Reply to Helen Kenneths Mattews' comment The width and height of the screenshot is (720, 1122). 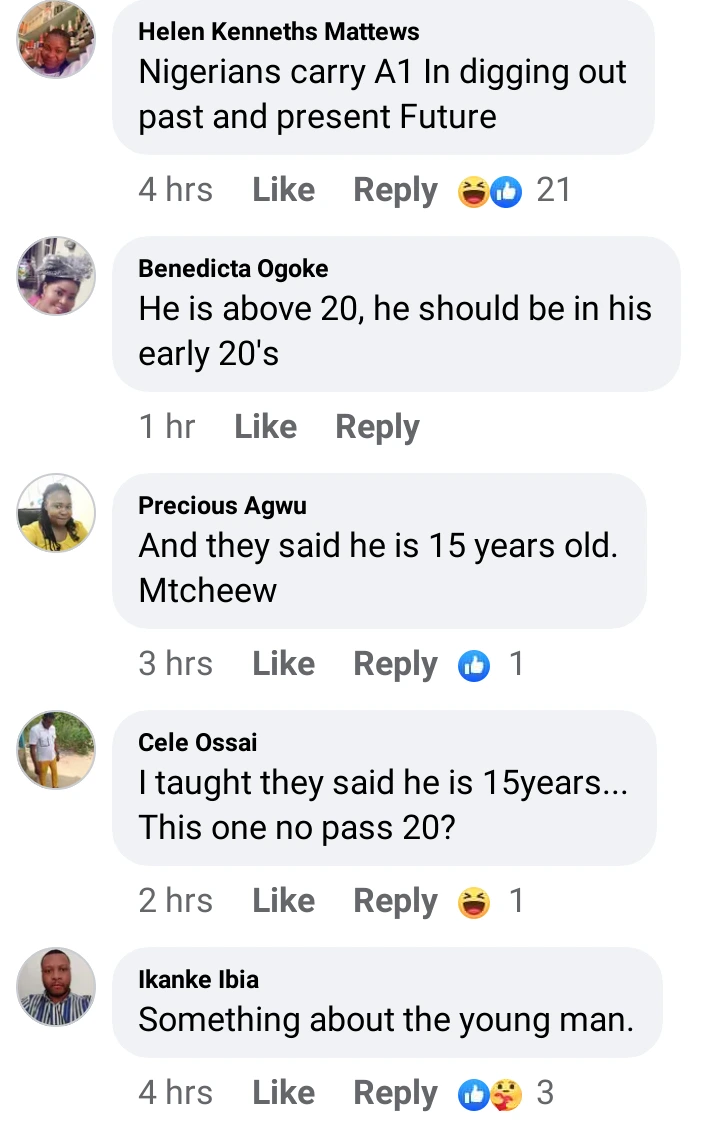[x=395, y=190]
